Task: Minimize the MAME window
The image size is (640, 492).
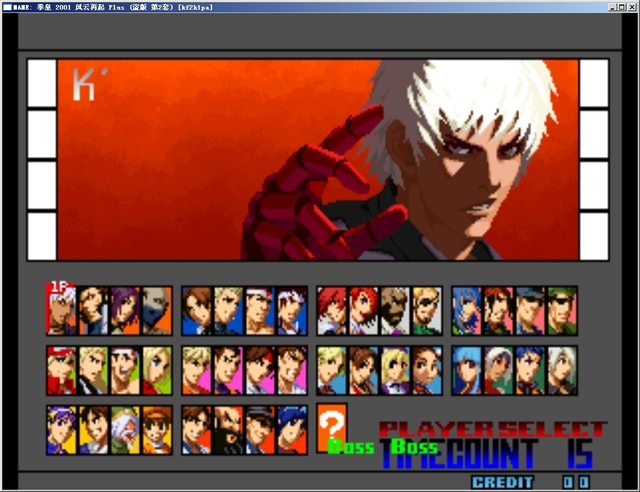Action: [x=612, y=7]
